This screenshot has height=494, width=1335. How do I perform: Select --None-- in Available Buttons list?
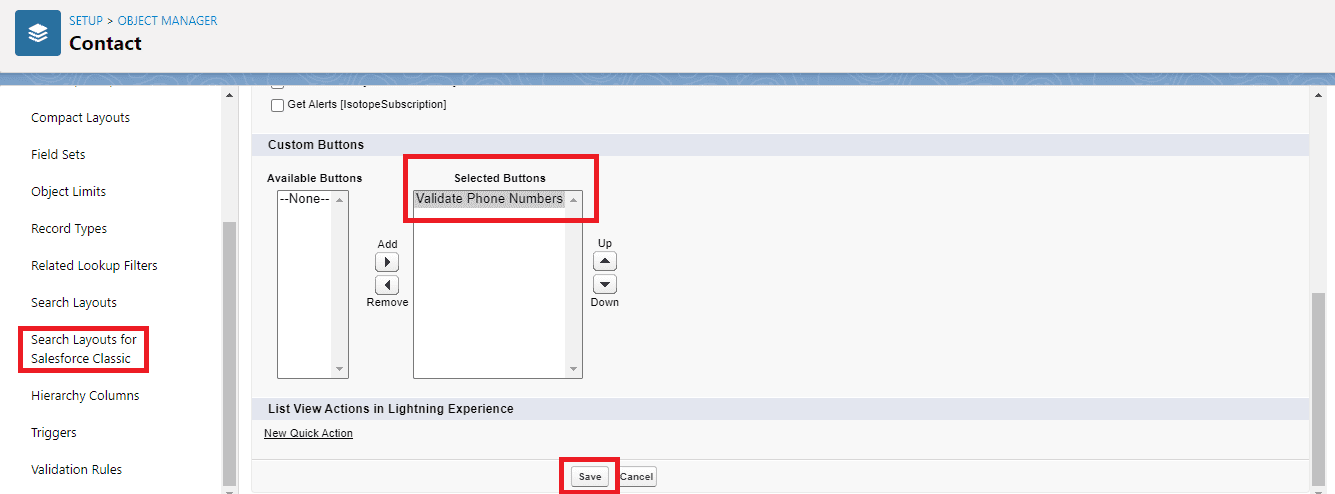click(x=304, y=199)
